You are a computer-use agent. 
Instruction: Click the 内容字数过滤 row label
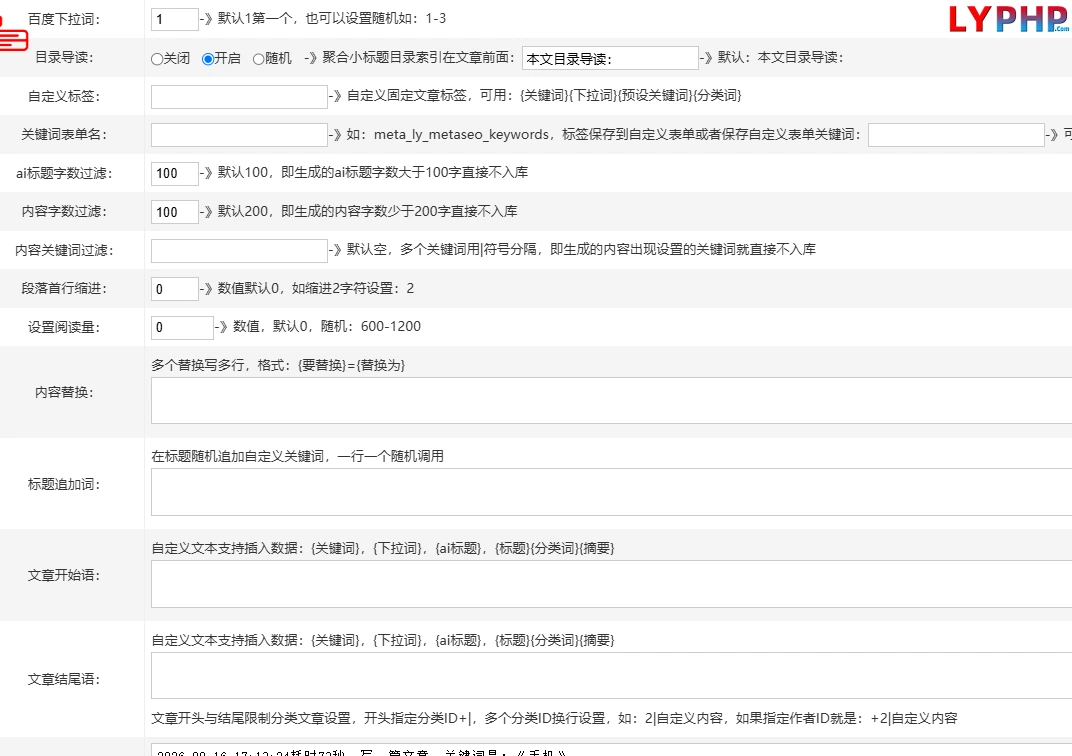pyautogui.click(x=64, y=212)
